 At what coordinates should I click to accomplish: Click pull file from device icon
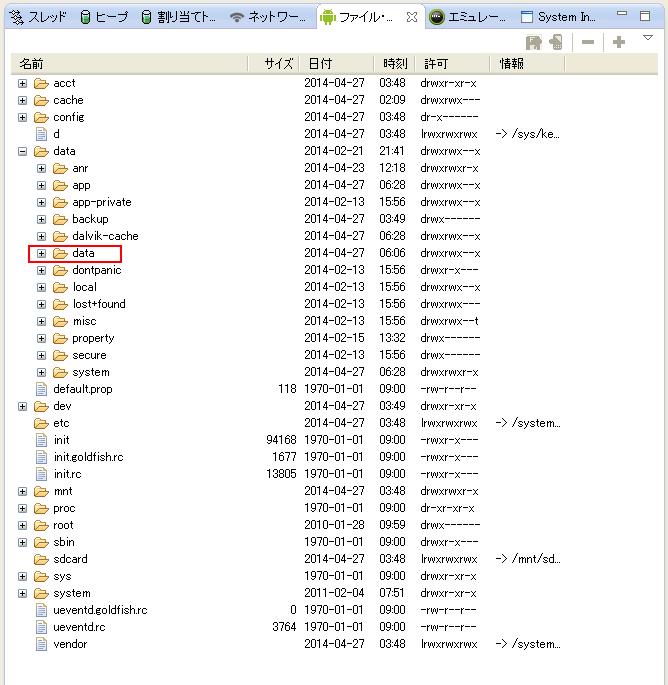click(x=533, y=42)
